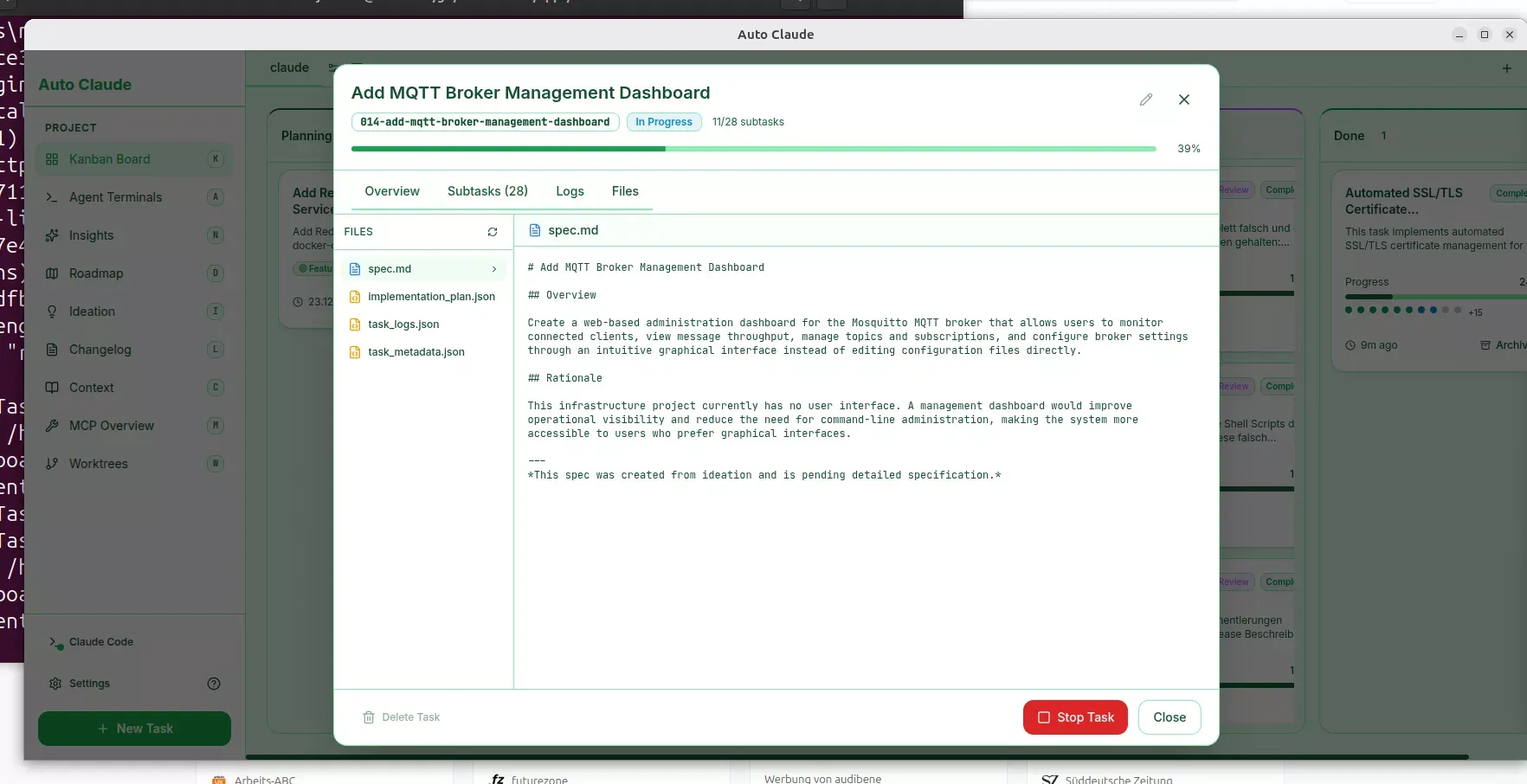Switch to the Logs tab
This screenshot has width=1527, height=784.
click(x=570, y=191)
